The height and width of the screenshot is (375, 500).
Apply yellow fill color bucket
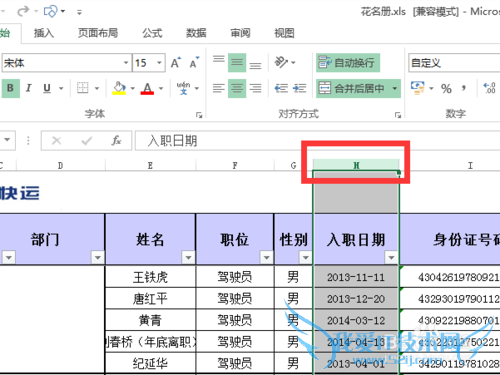tap(119, 88)
